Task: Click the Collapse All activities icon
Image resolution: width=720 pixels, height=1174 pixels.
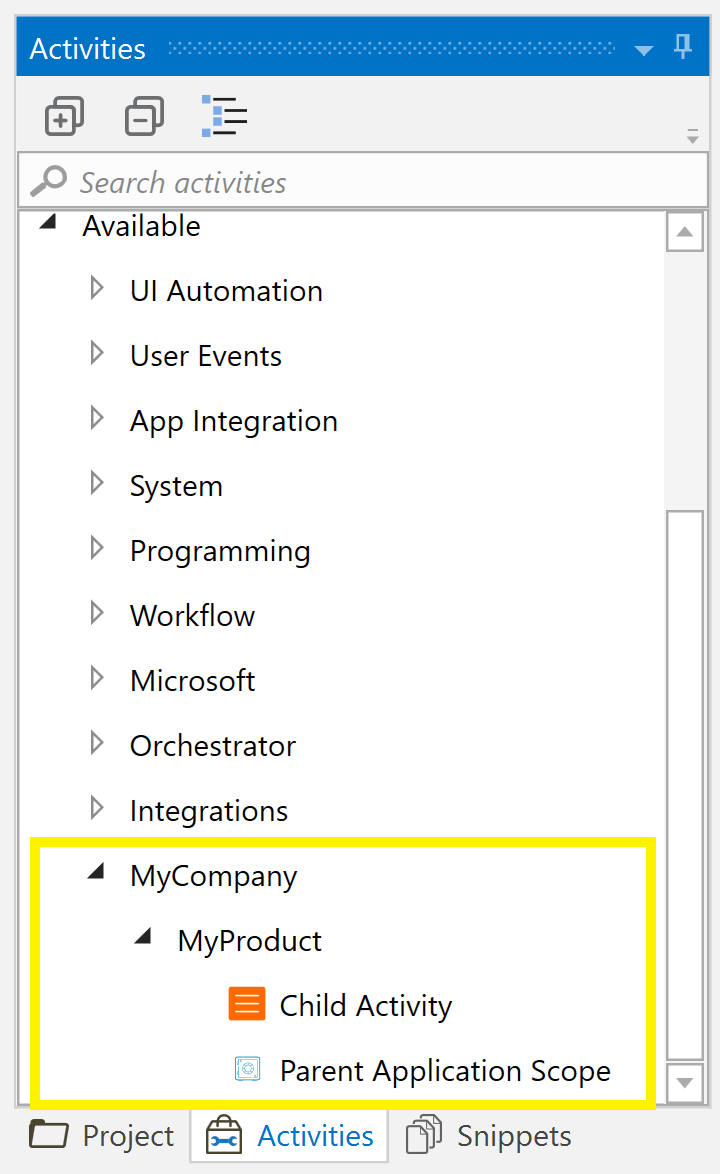Action: point(144,116)
